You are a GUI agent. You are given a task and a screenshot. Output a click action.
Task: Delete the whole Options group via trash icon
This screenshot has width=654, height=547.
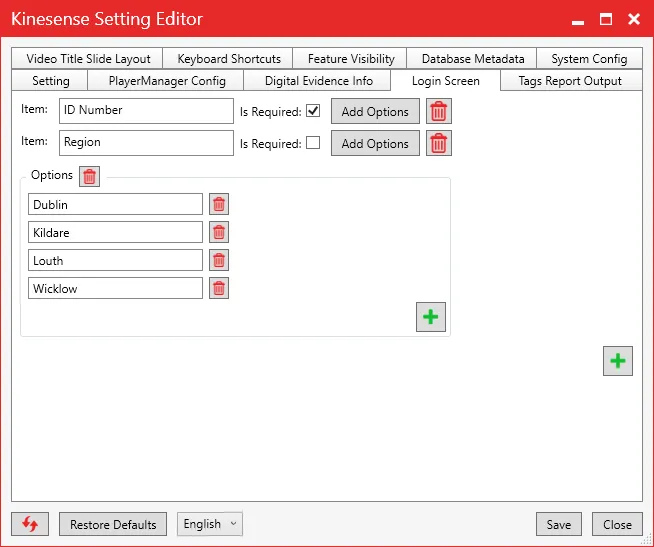click(x=89, y=176)
